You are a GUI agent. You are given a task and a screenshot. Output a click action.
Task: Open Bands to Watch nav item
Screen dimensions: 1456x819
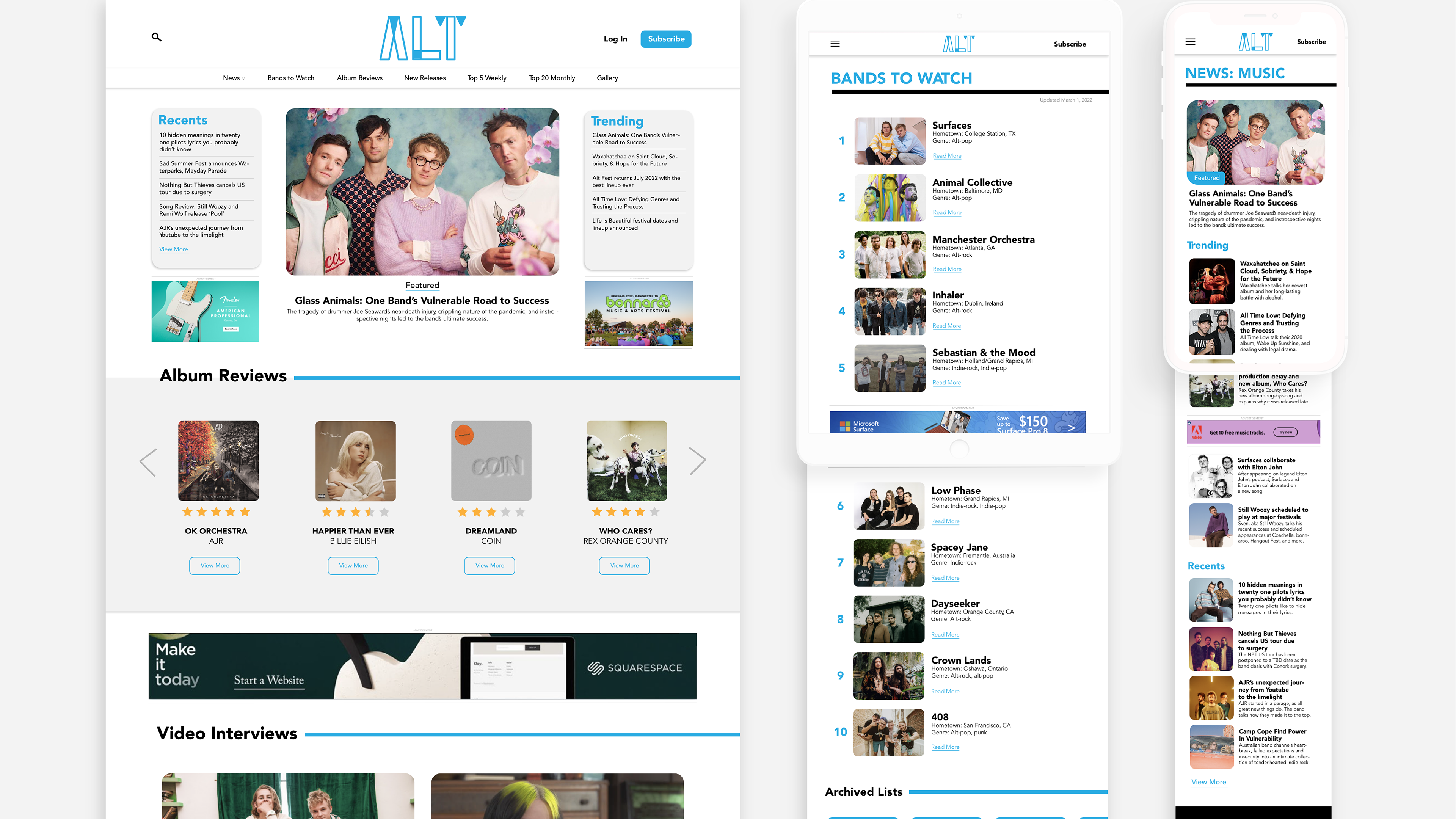(x=290, y=78)
